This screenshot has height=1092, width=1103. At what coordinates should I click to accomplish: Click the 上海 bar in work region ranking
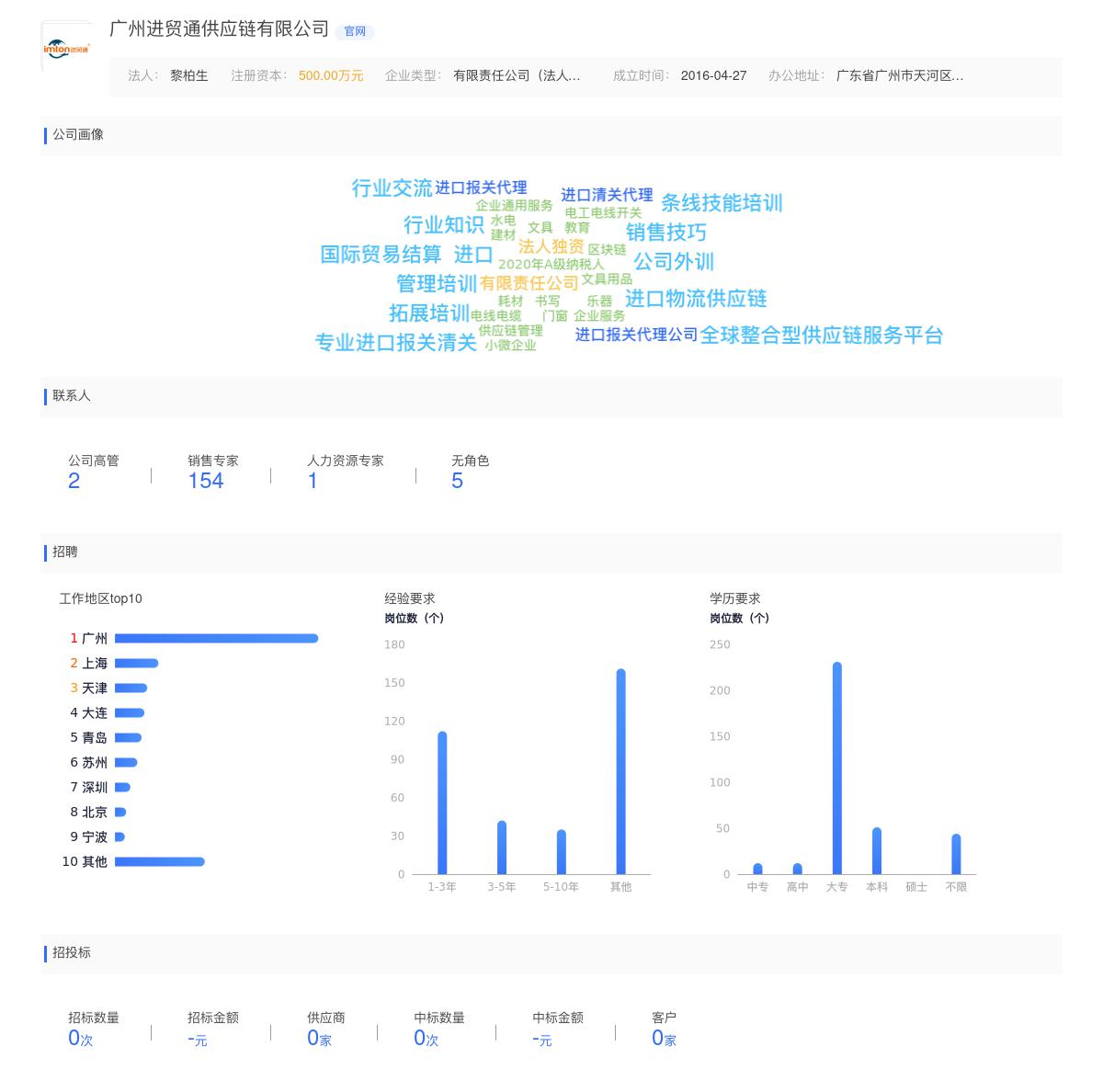click(x=136, y=663)
